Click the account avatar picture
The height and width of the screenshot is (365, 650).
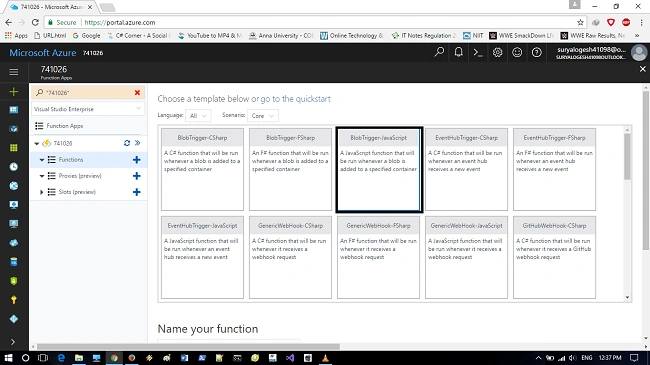coord(639,53)
